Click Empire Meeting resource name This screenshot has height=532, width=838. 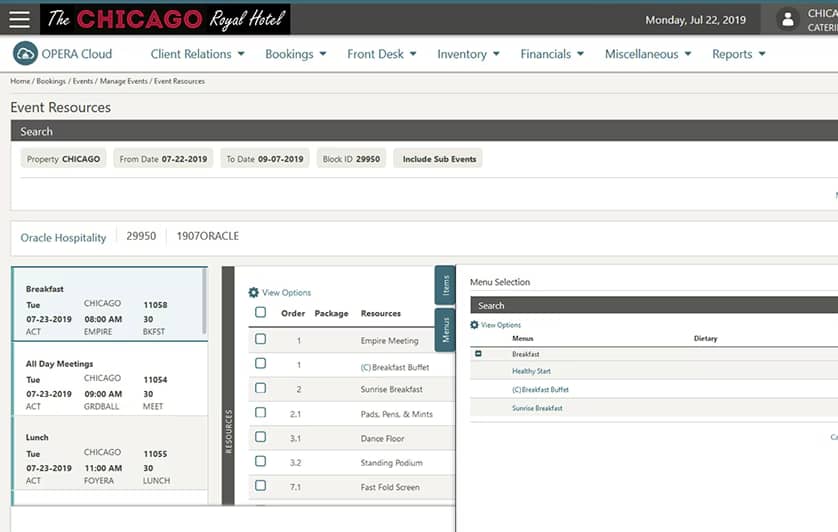(389, 341)
